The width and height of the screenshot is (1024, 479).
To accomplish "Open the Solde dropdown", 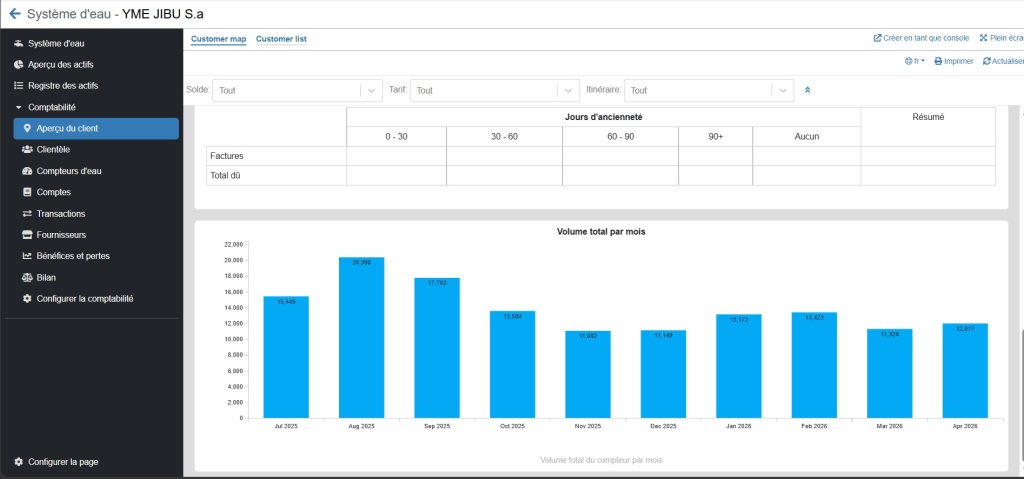I will click(x=297, y=90).
